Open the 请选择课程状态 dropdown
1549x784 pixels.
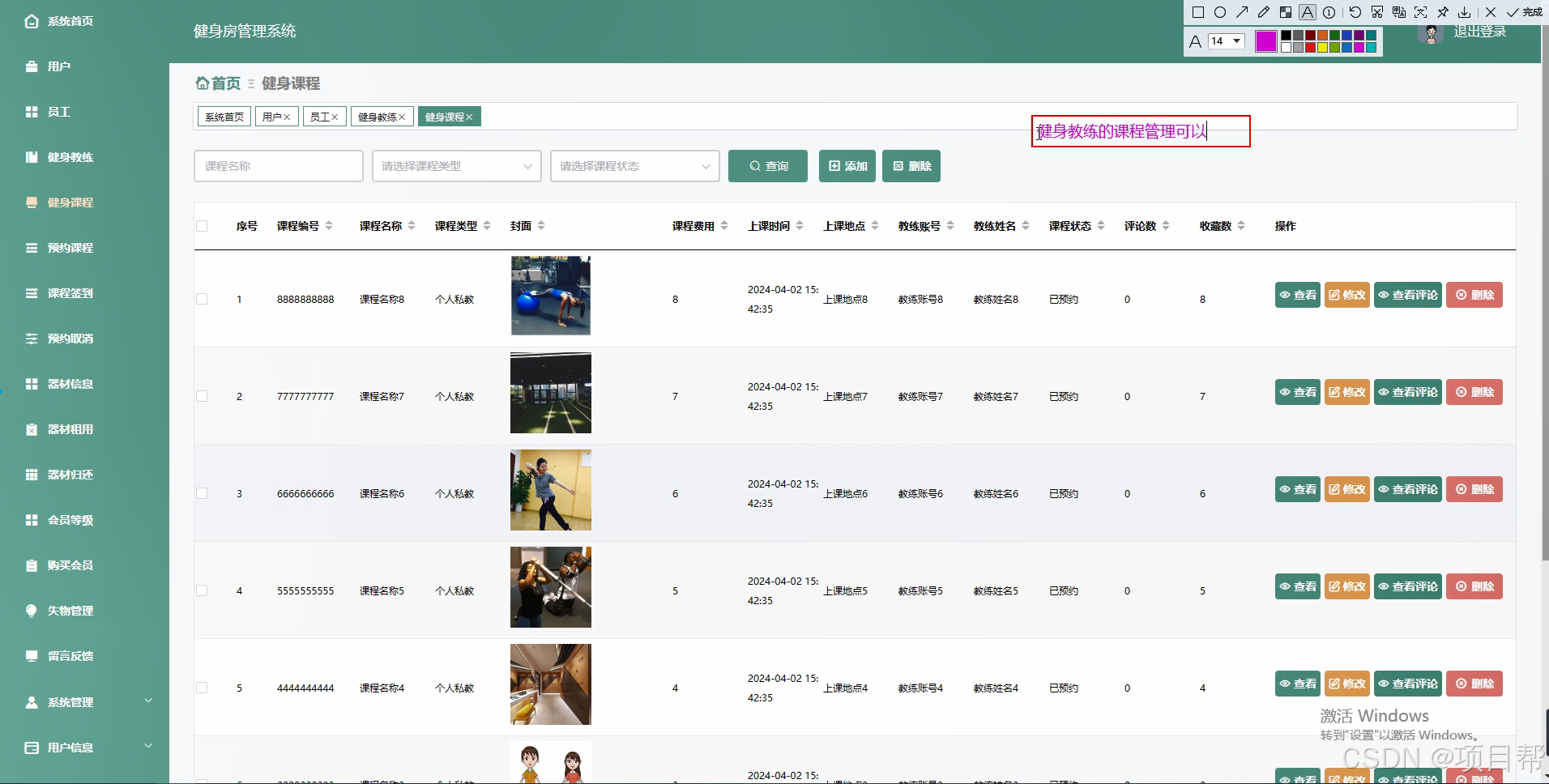(x=635, y=166)
